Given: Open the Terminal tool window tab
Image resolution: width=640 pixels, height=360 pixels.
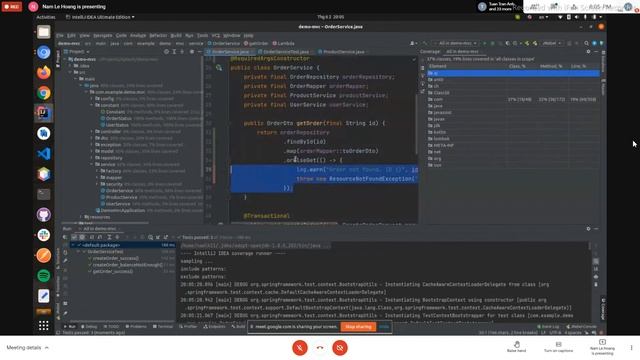Looking at the screenshot, I should pos(163,327).
